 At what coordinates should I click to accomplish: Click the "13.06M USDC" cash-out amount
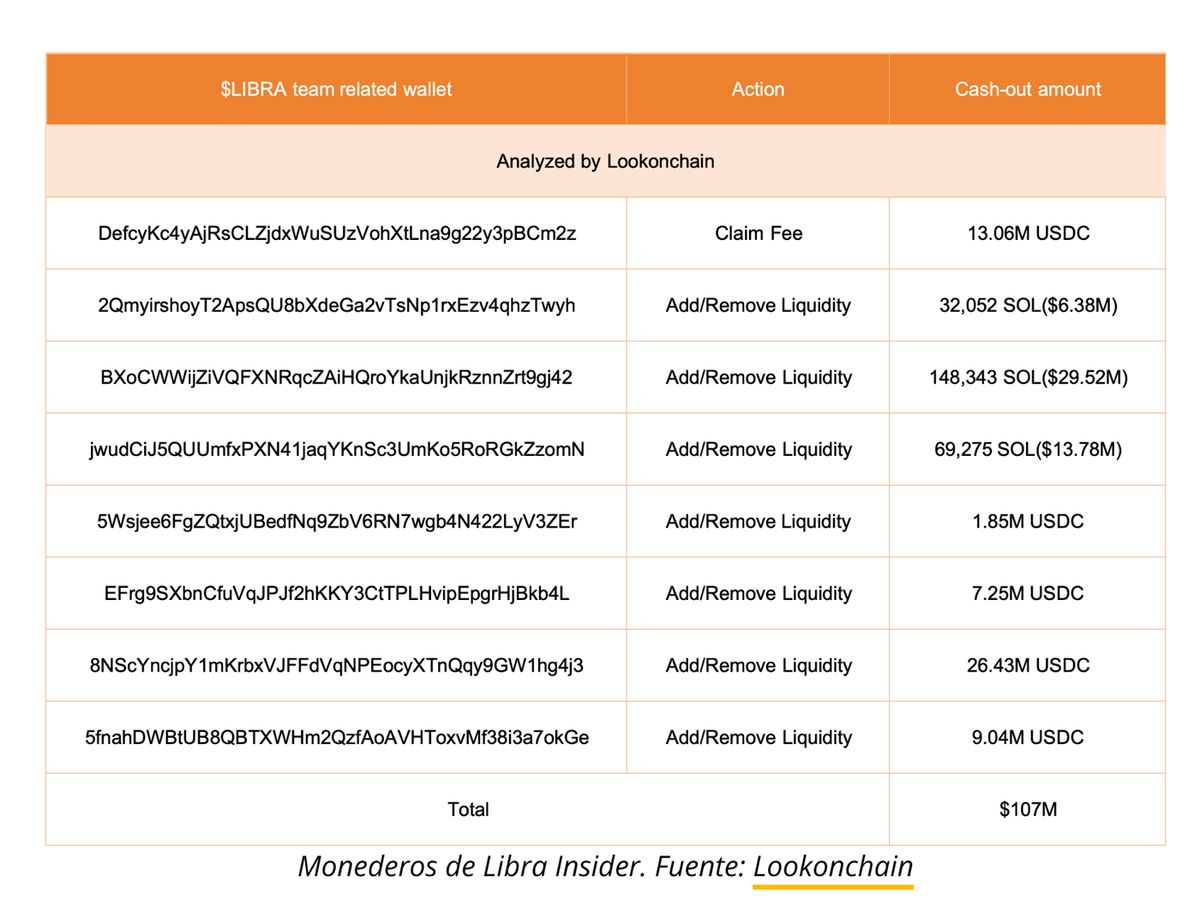click(1027, 233)
